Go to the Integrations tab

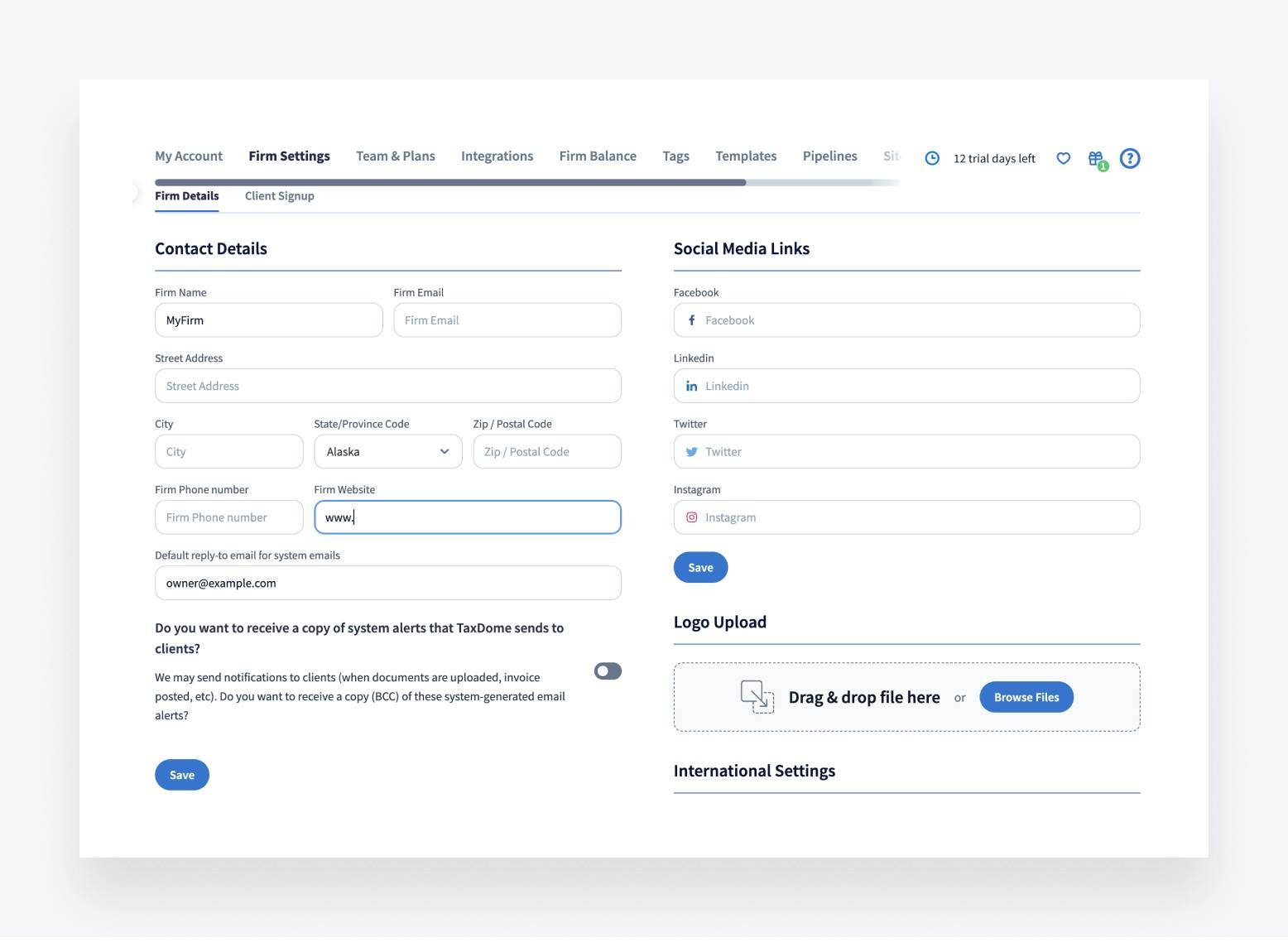tap(497, 156)
